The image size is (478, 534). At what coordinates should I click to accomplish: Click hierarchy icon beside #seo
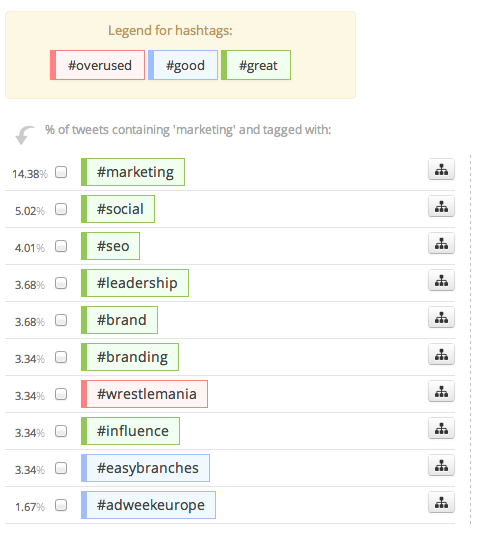click(441, 244)
